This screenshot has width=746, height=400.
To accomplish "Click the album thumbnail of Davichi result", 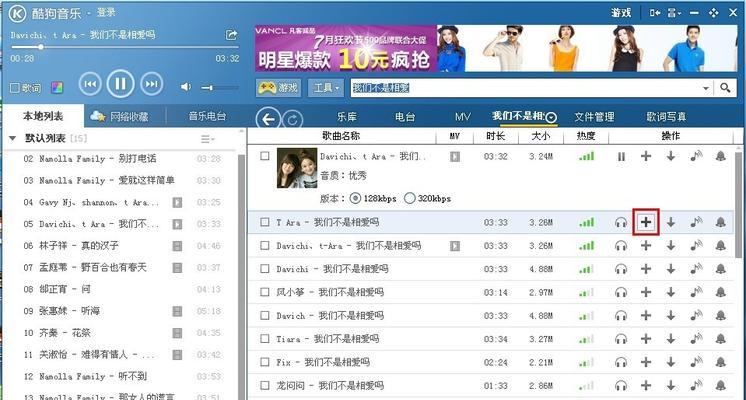I will (296, 168).
